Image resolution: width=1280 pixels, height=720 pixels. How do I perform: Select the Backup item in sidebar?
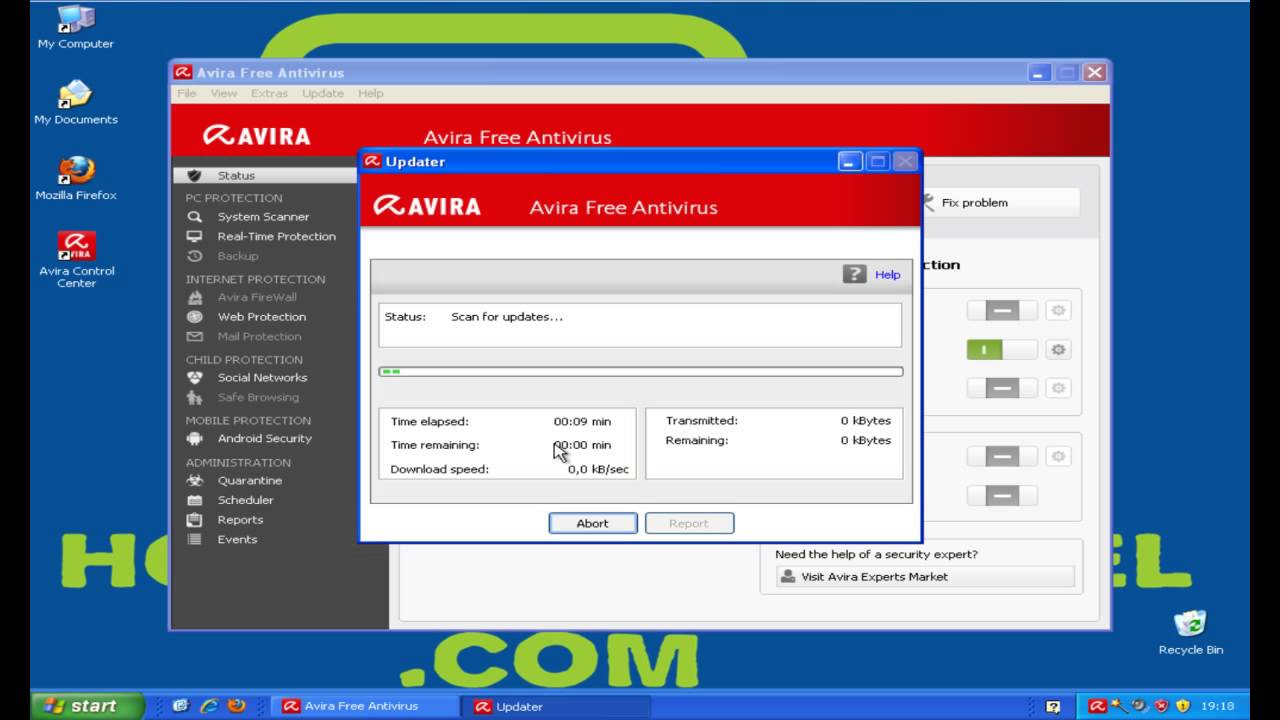tap(238, 256)
